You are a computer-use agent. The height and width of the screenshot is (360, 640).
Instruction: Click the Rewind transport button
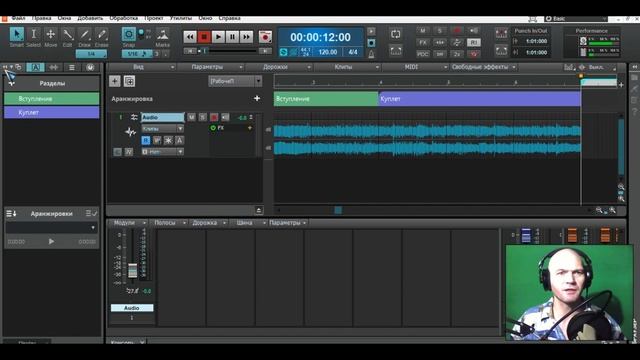click(190, 37)
